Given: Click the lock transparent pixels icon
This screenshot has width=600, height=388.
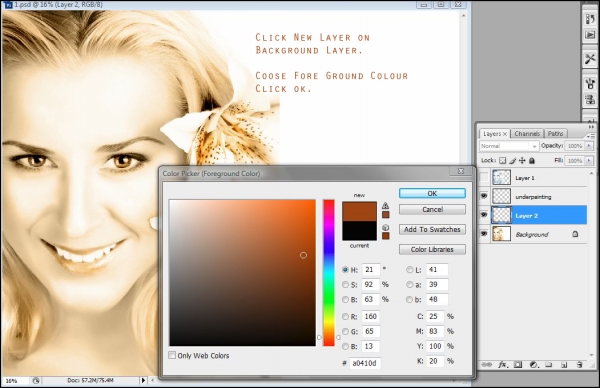Looking at the screenshot, I should pyautogui.click(x=502, y=161).
